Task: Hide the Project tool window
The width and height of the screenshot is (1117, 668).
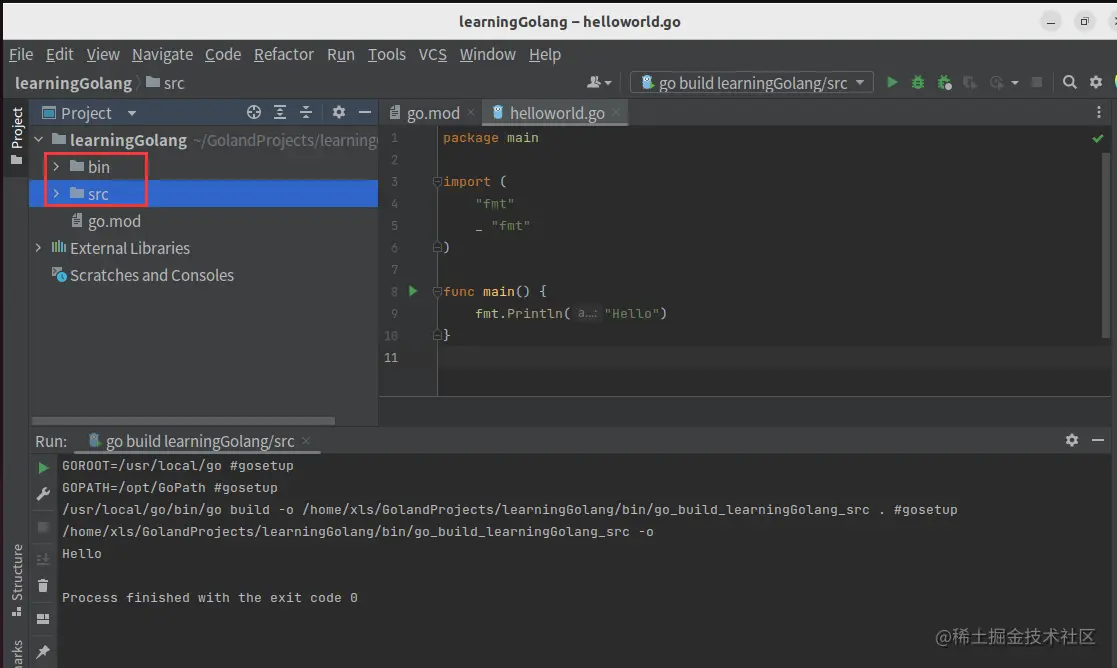Action: point(365,113)
